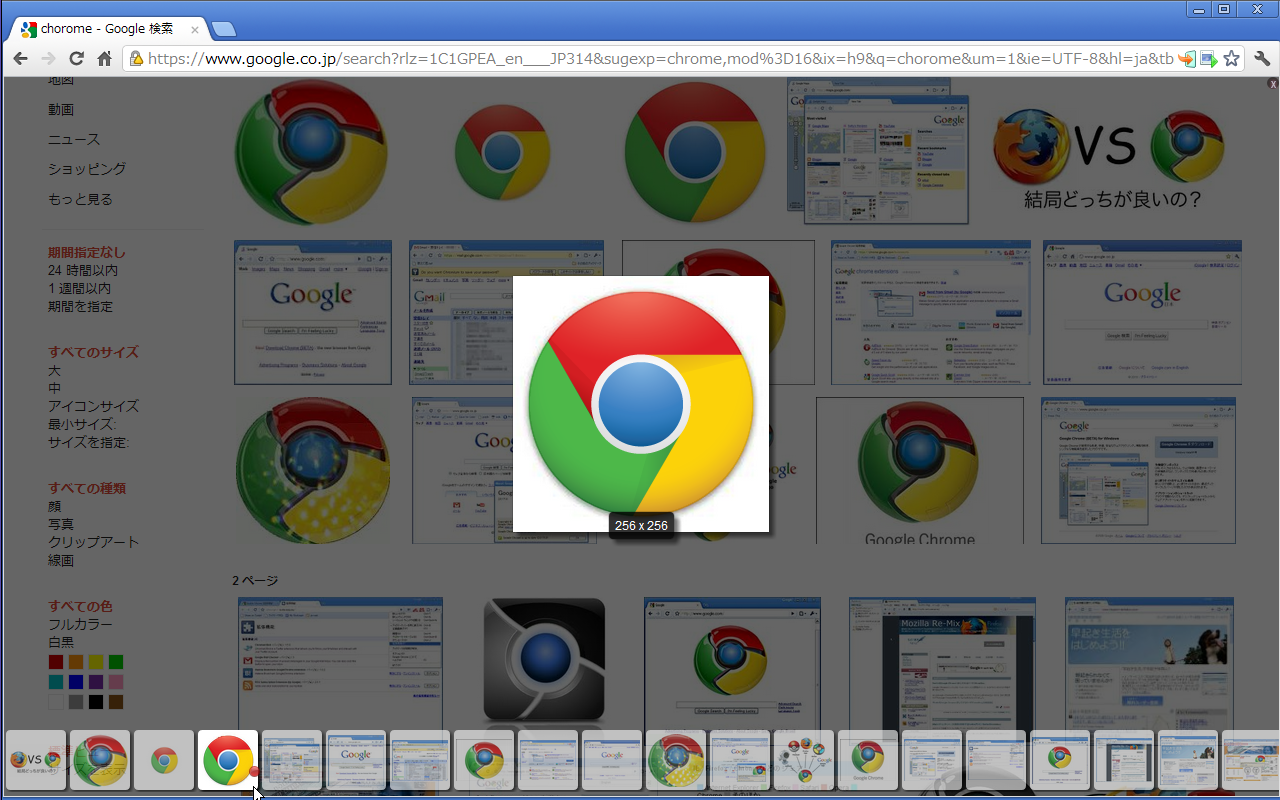The width and height of the screenshot is (1280, 800).
Task: Close the 'chorome - Google 検索' tab
Action: (195, 30)
